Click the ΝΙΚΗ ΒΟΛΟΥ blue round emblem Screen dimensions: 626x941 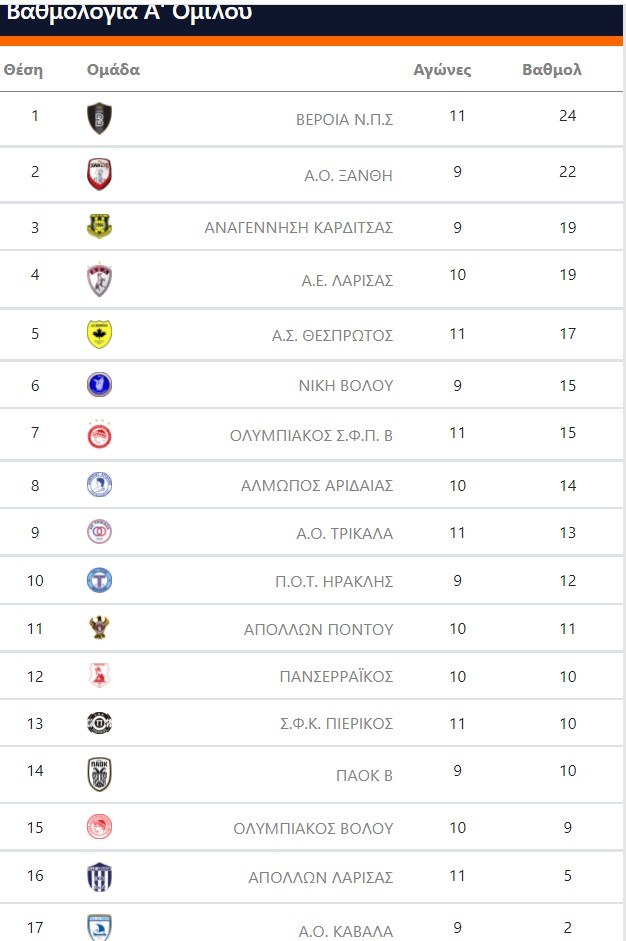tap(99, 385)
